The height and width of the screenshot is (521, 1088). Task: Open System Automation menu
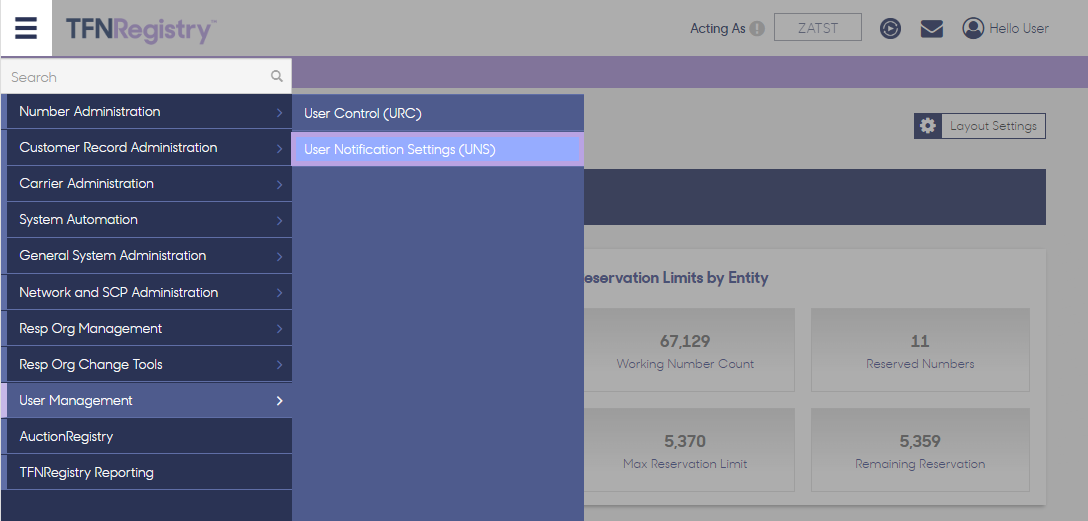tap(146, 220)
